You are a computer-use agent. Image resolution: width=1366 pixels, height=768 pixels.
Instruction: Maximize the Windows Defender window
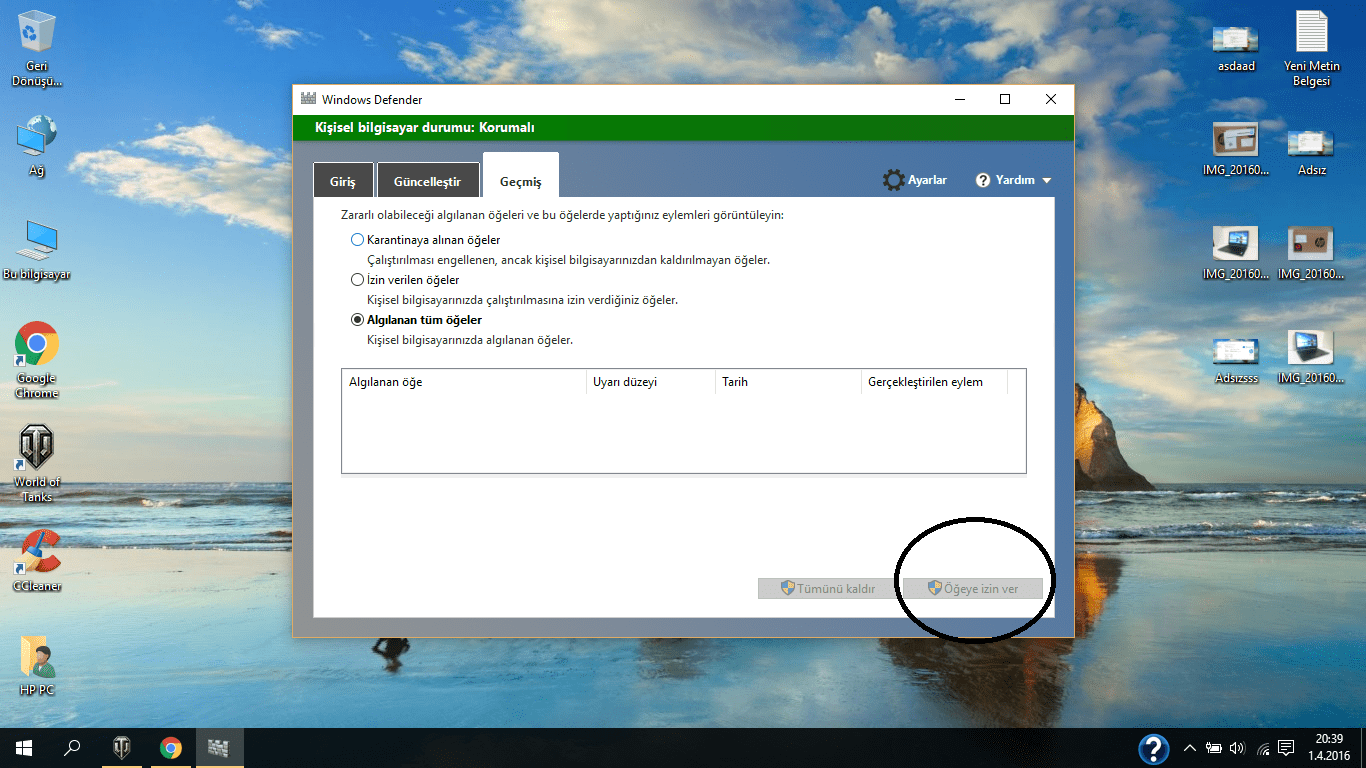point(1005,99)
